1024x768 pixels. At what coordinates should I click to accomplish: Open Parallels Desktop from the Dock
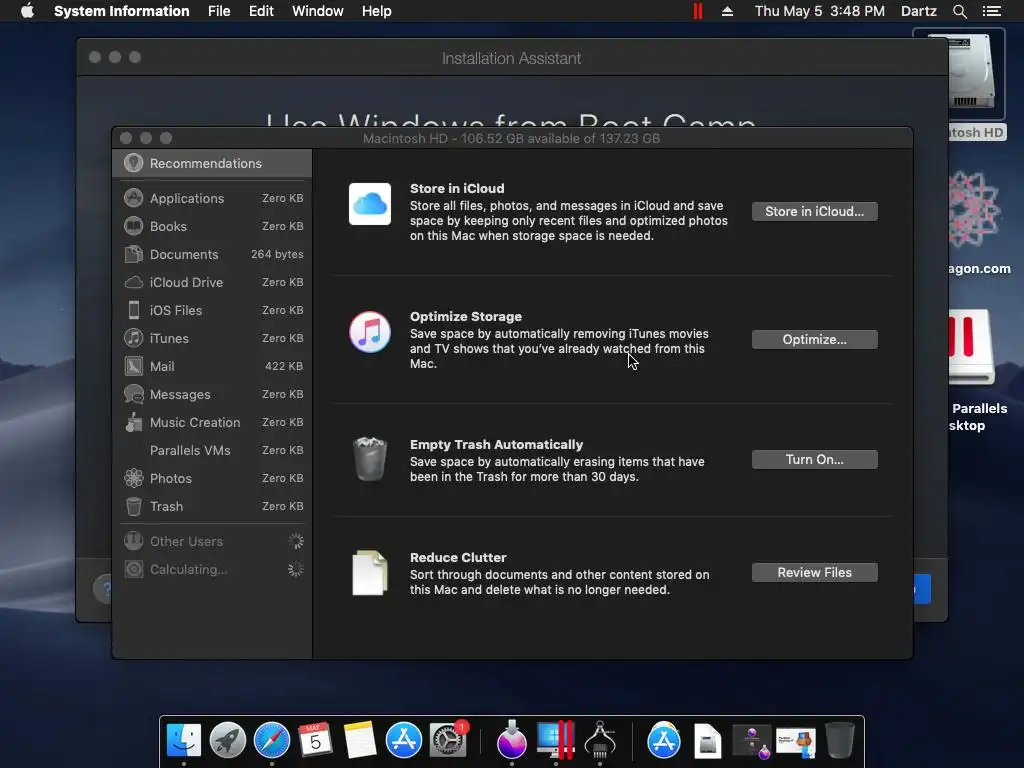pyautogui.click(x=556, y=740)
